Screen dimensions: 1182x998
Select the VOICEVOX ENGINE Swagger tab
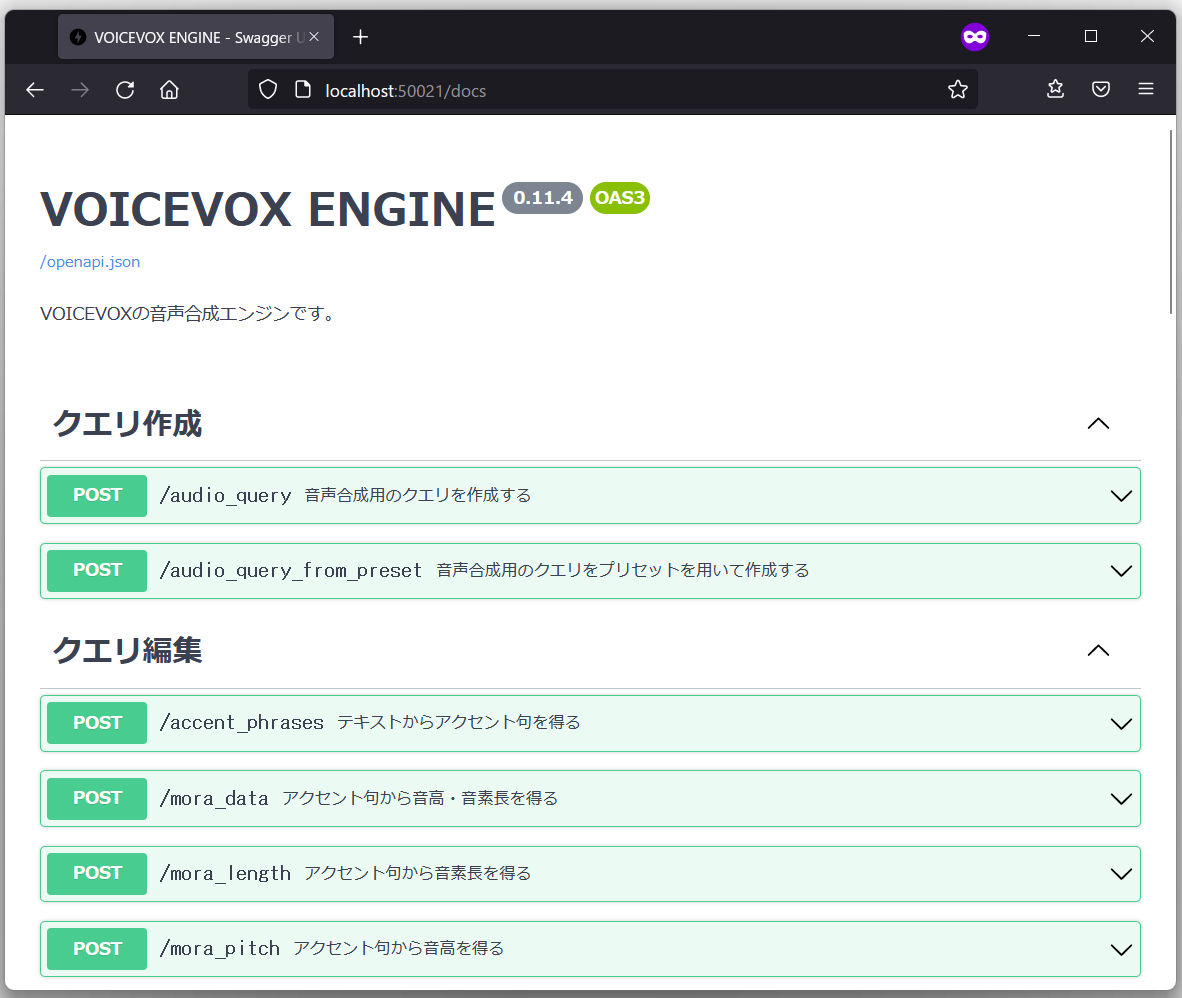click(196, 37)
